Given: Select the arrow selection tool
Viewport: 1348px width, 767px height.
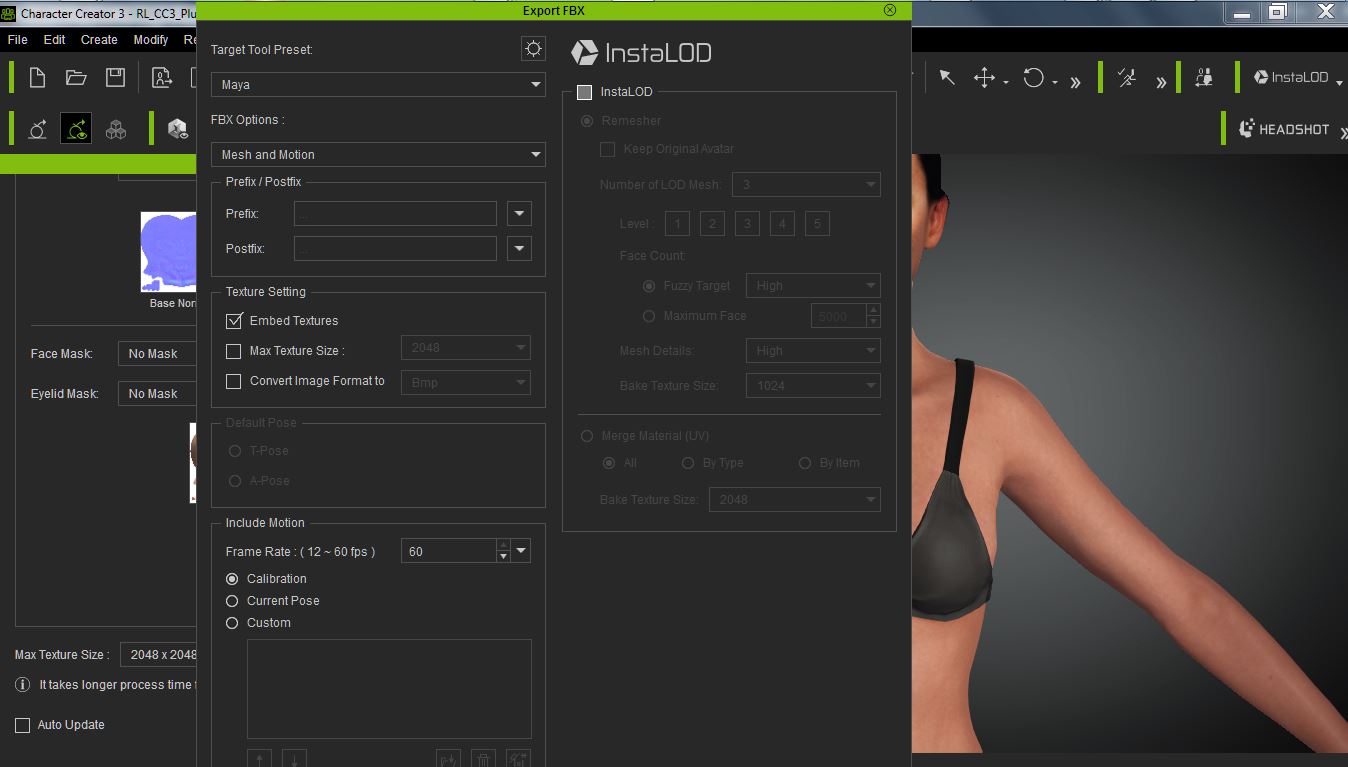Looking at the screenshot, I should tap(946, 78).
